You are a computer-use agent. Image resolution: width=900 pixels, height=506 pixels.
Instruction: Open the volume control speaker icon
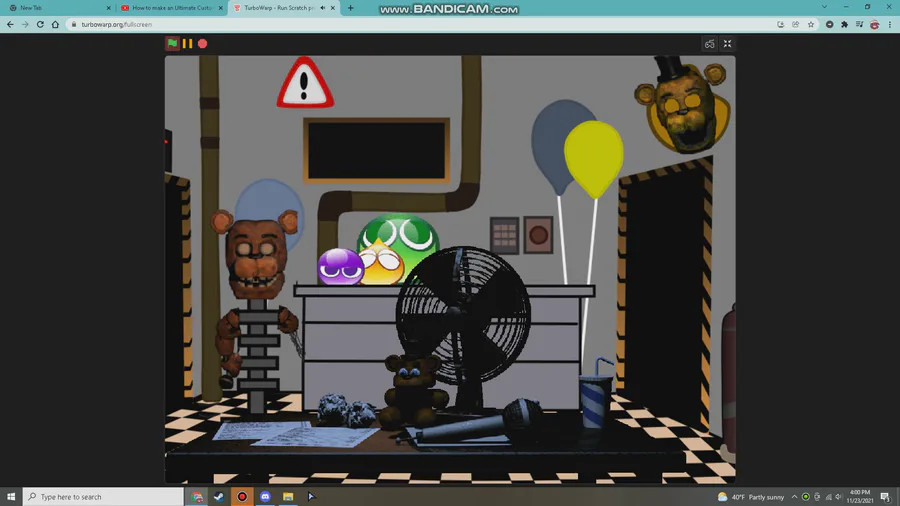click(839, 497)
